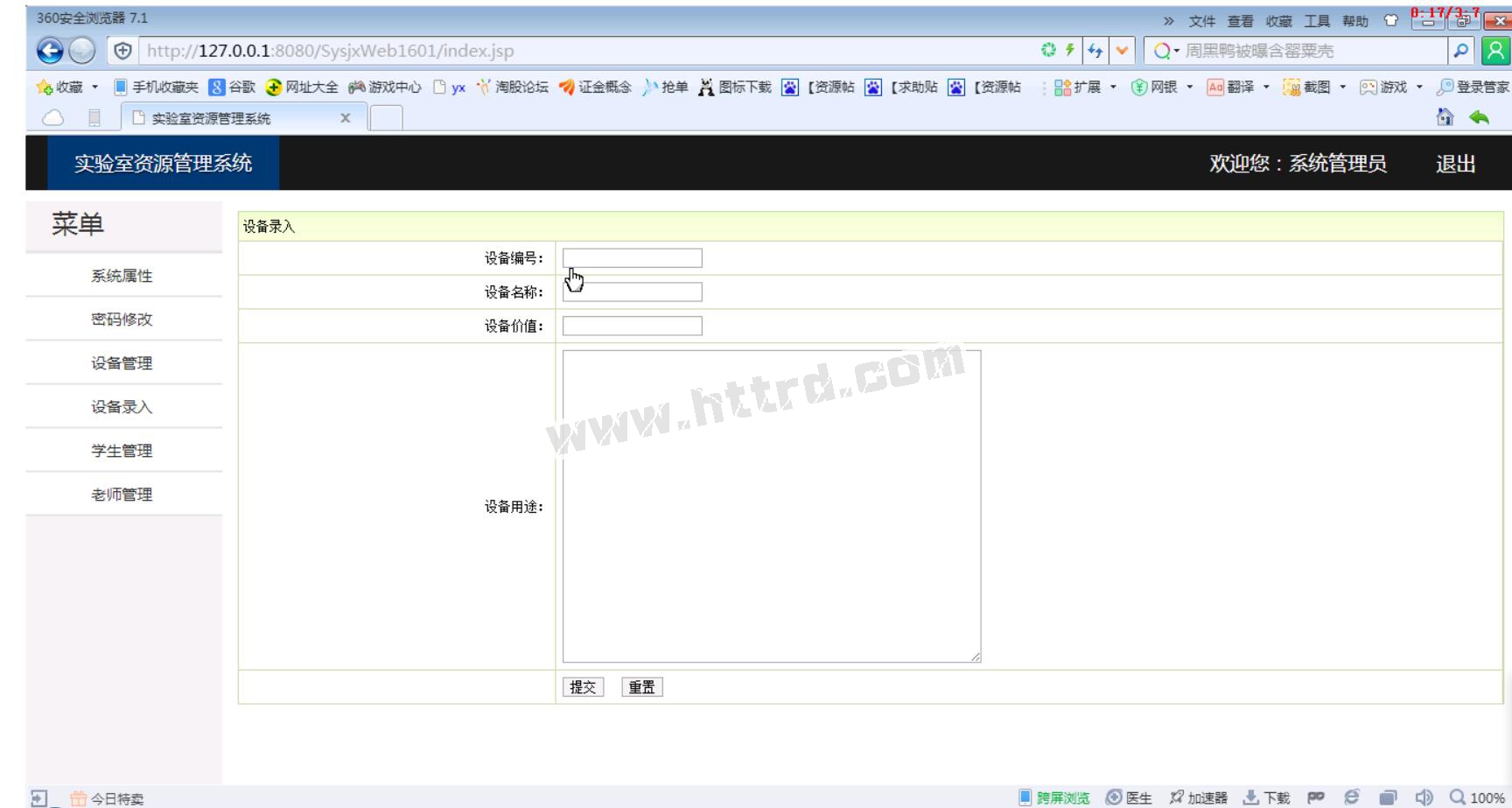Click the search box with 周黑鸭 hint
Viewport: 1512px width, 808px height.
click(1312, 51)
